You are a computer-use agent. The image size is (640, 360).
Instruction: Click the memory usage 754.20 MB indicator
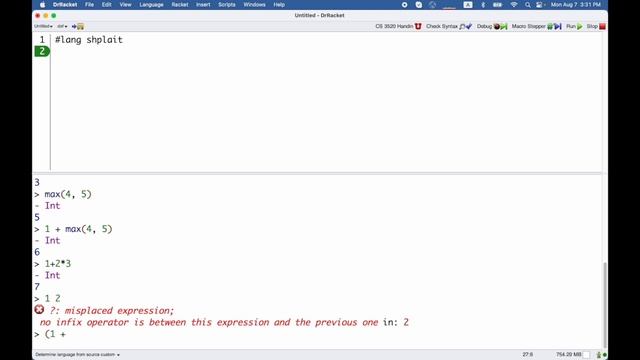(568, 354)
